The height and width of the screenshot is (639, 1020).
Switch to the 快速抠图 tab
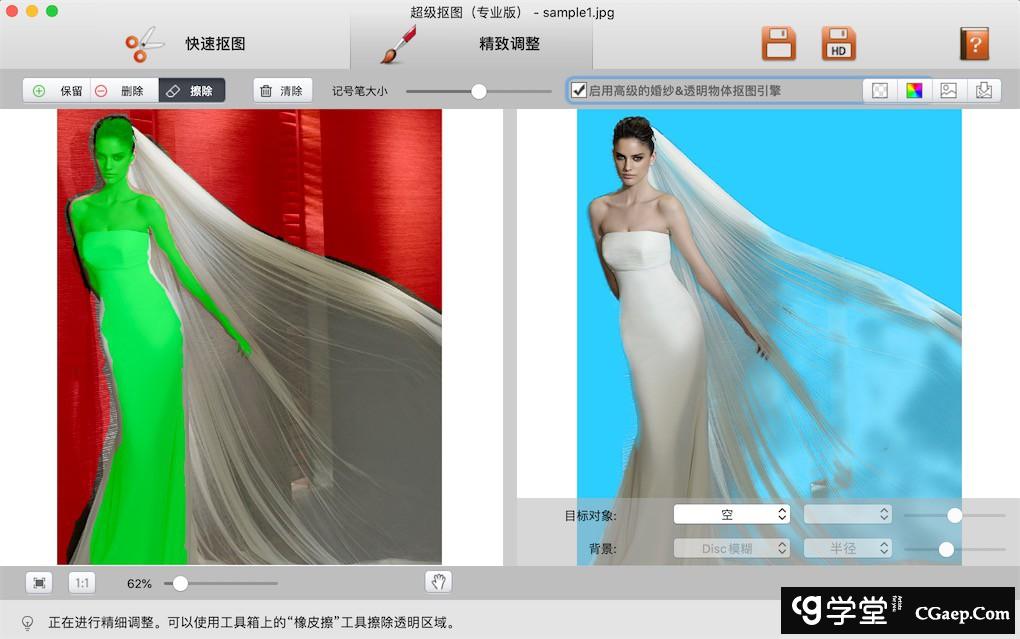click(185, 44)
